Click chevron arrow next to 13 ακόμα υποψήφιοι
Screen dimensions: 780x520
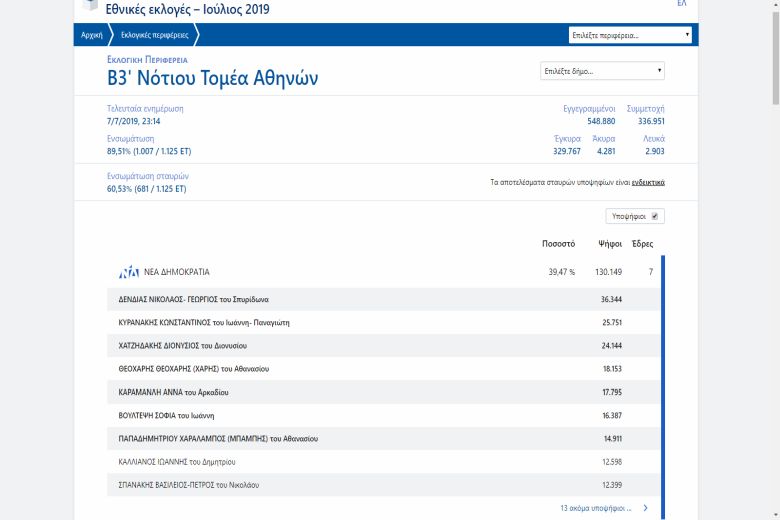point(645,508)
